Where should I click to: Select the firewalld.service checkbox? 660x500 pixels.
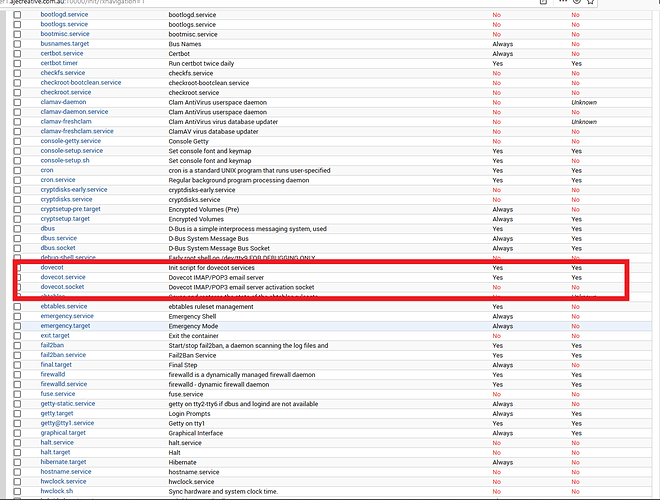coord(17,384)
